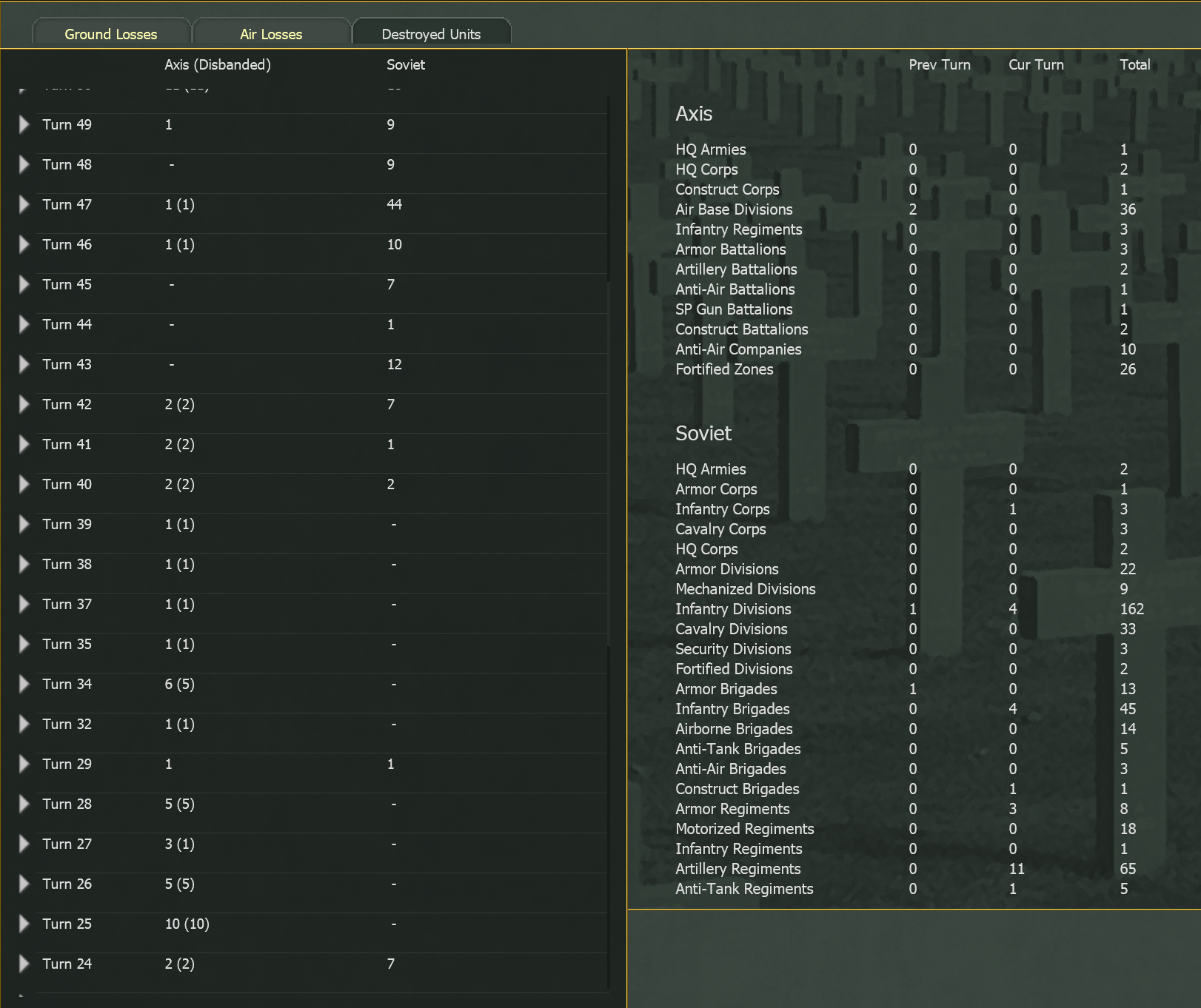Select the Axis section heading
The height and width of the screenshot is (1008, 1201).
tap(694, 114)
